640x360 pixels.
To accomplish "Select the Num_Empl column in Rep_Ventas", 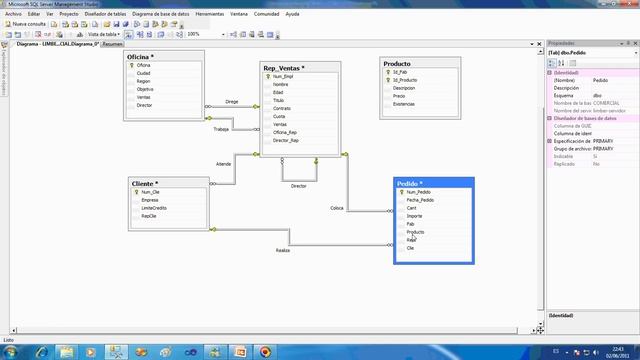I will (283, 76).
